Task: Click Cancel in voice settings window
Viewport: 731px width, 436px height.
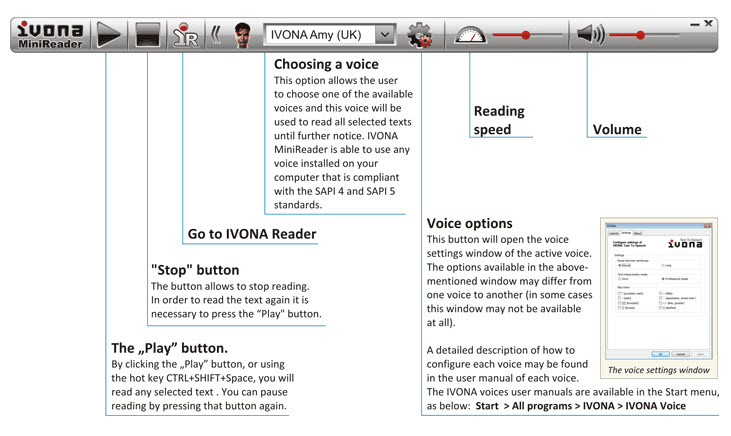Action: 678,353
